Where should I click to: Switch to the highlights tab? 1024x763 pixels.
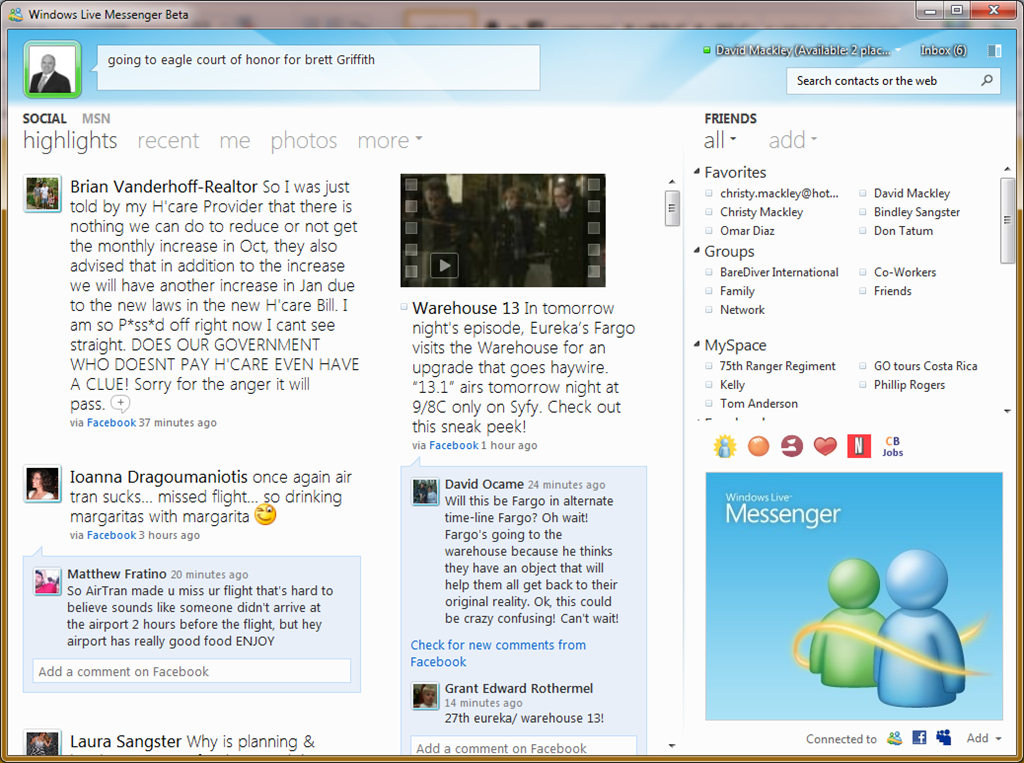pyautogui.click(x=70, y=140)
